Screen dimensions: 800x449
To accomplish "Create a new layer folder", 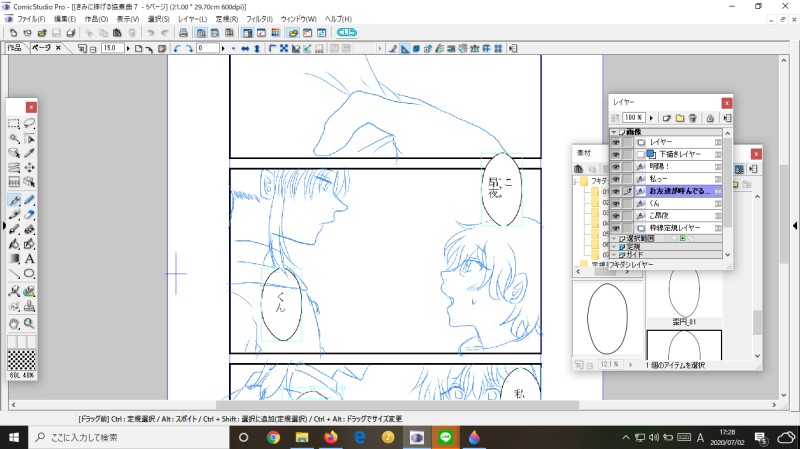I will tap(680, 118).
